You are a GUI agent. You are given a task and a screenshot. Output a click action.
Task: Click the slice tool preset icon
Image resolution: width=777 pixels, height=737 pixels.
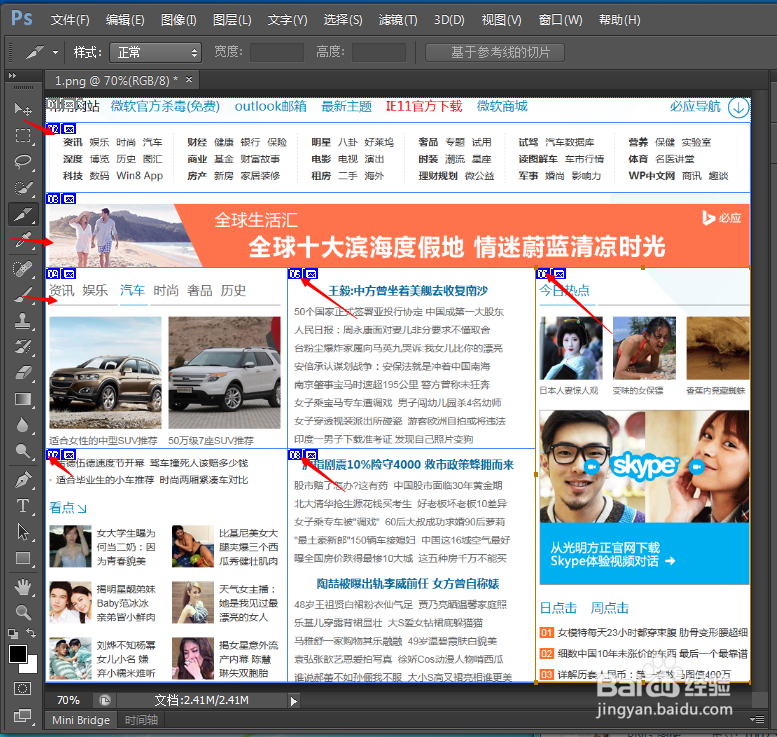tap(34, 52)
